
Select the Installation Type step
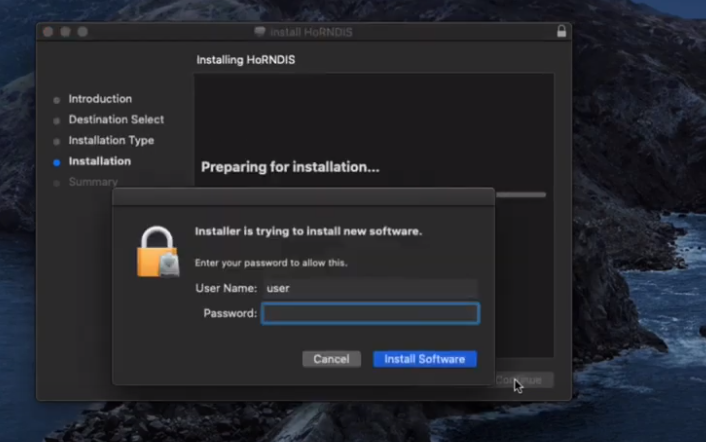(x=111, y=140)
